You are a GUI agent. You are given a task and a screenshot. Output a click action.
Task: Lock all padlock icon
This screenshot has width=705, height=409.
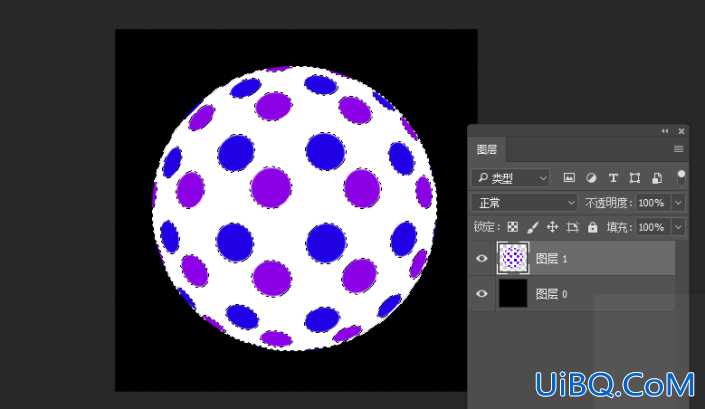593,227
